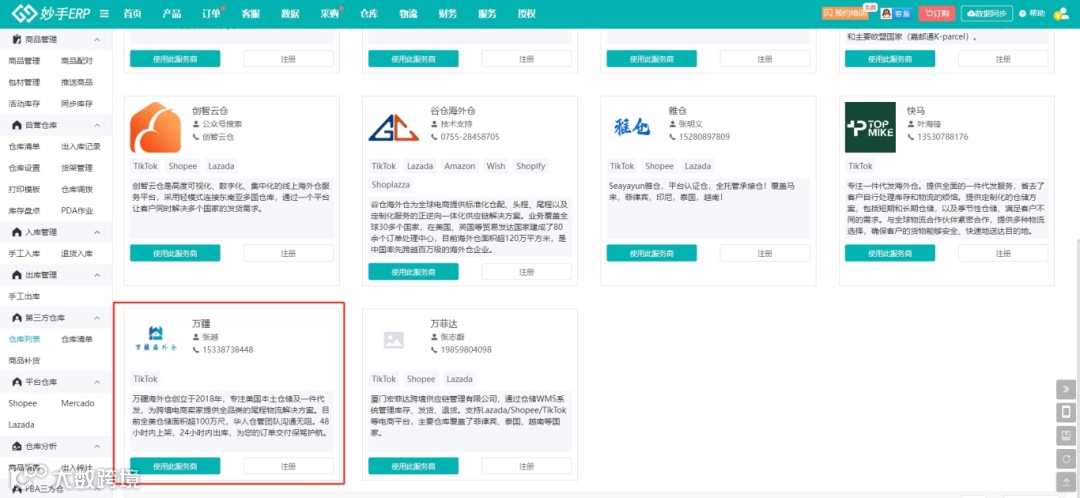Open the 首页 top menu

pos(132,14)
